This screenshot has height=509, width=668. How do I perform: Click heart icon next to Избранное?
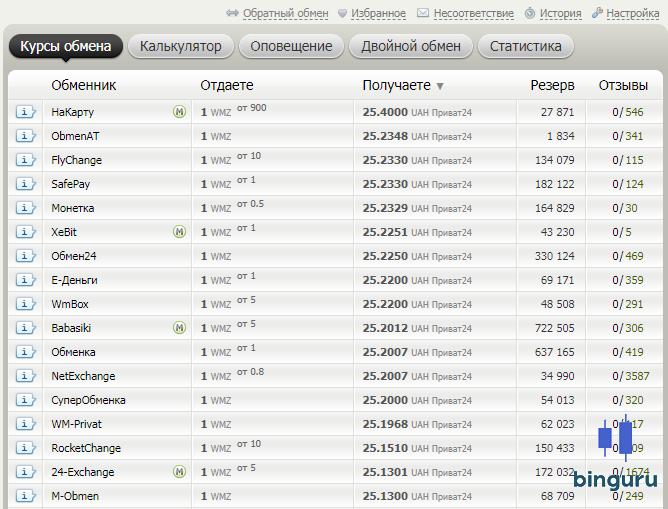[x=342, y=13]
